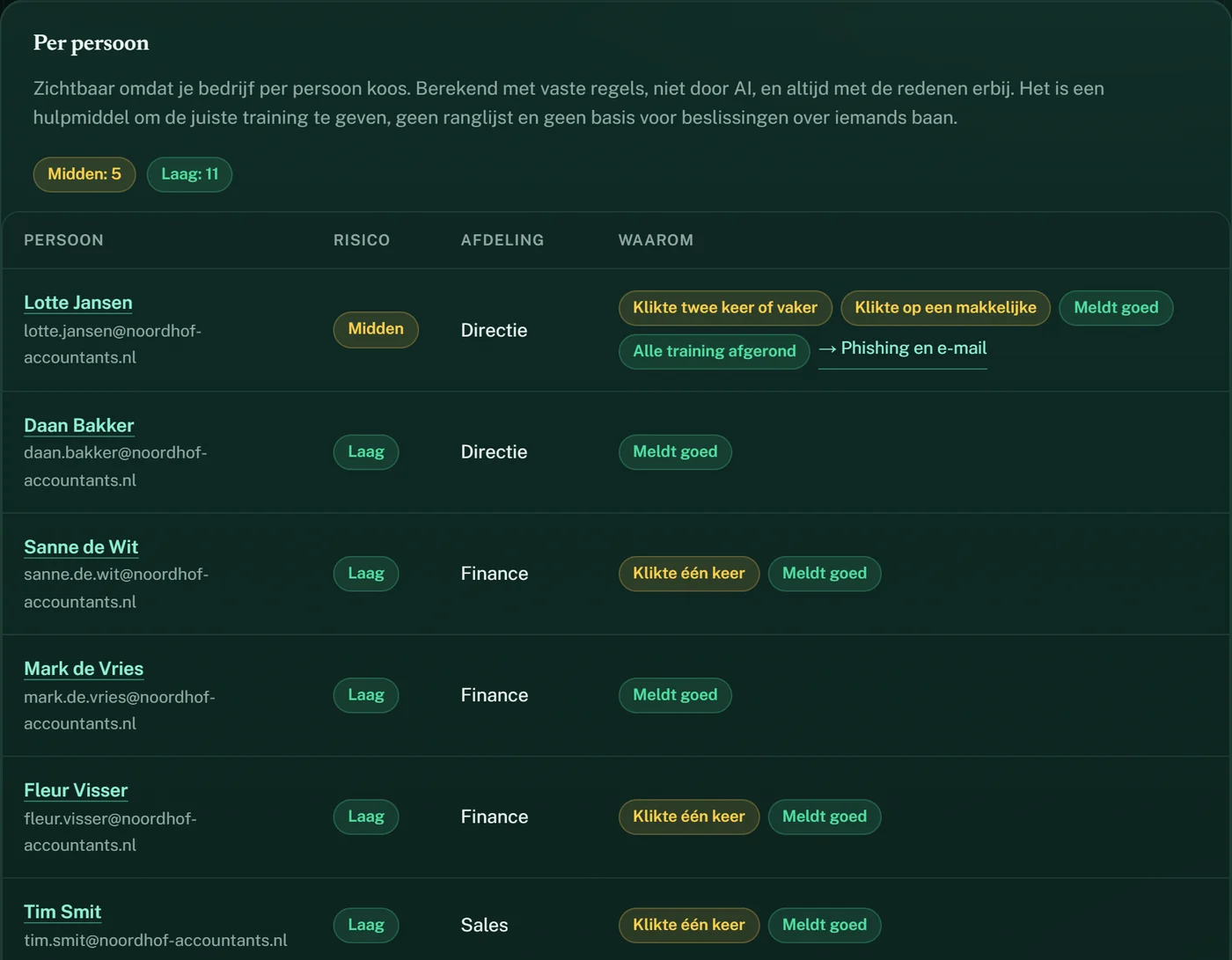The image size is (1232, 960).
Task: Click 'Directie' department in Lotte Jansen's row
Action: coord(495,330)
